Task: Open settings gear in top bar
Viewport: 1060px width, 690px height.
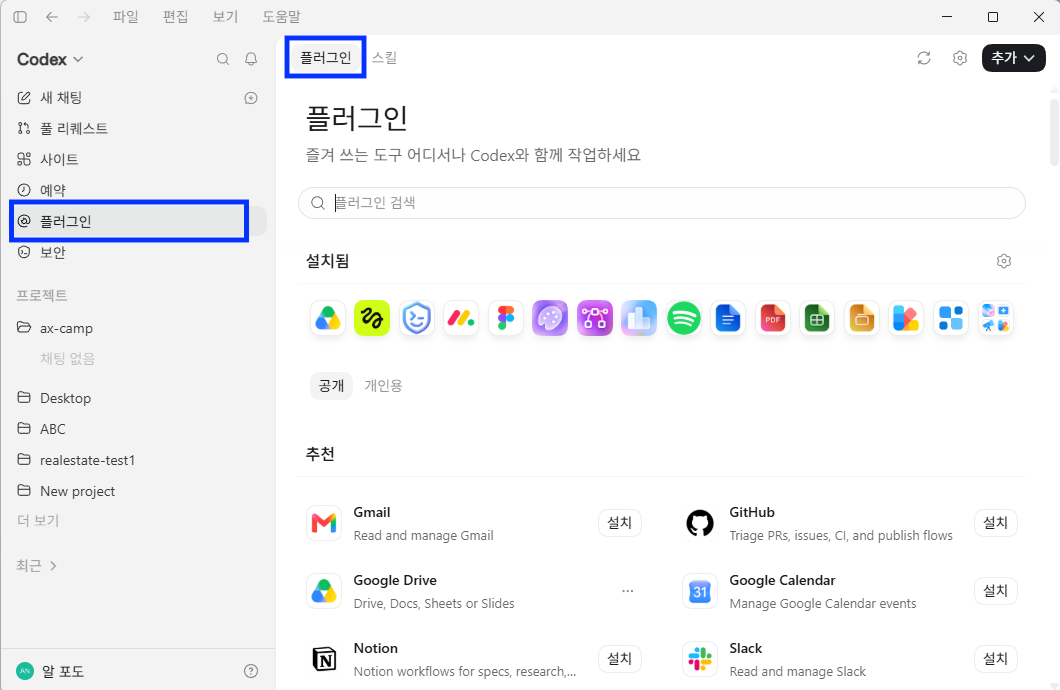Action: click(960, 58)
